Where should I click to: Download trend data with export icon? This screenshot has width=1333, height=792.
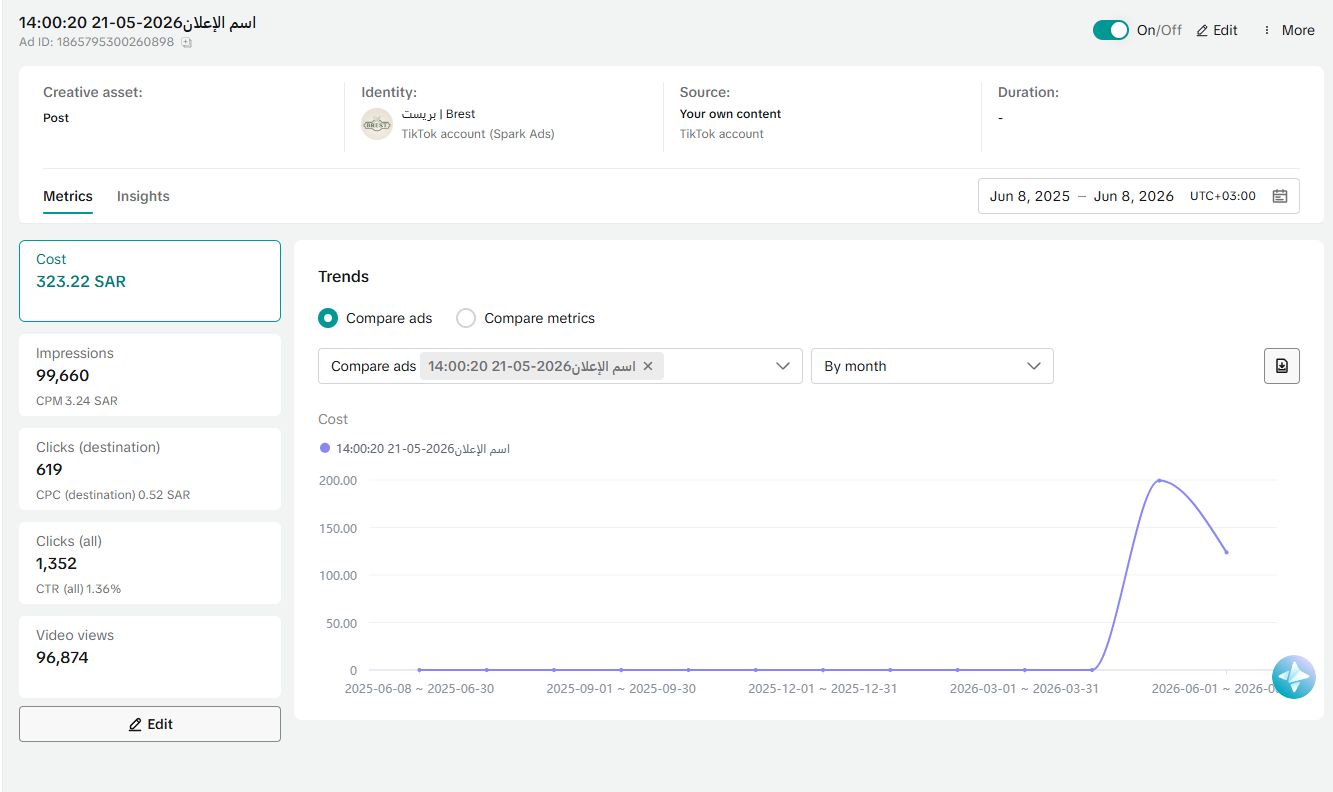tap(1282, 366)
